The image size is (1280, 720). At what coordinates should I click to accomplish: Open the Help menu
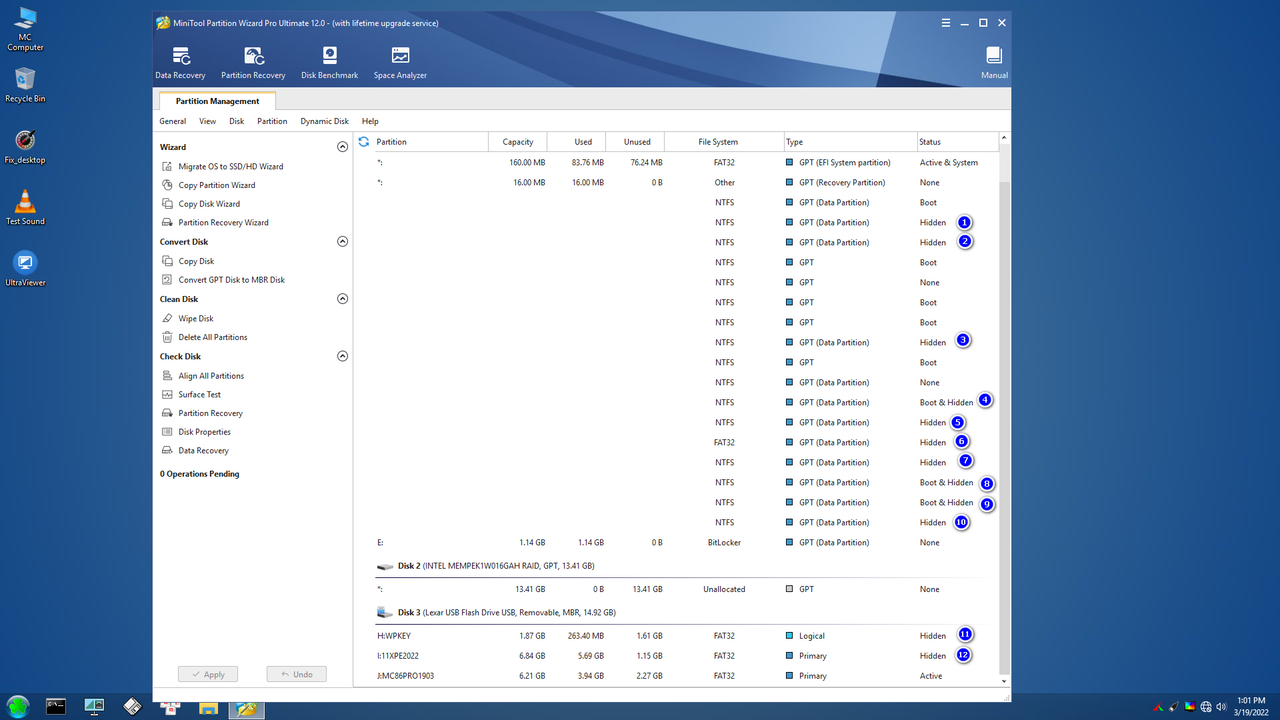370,121
